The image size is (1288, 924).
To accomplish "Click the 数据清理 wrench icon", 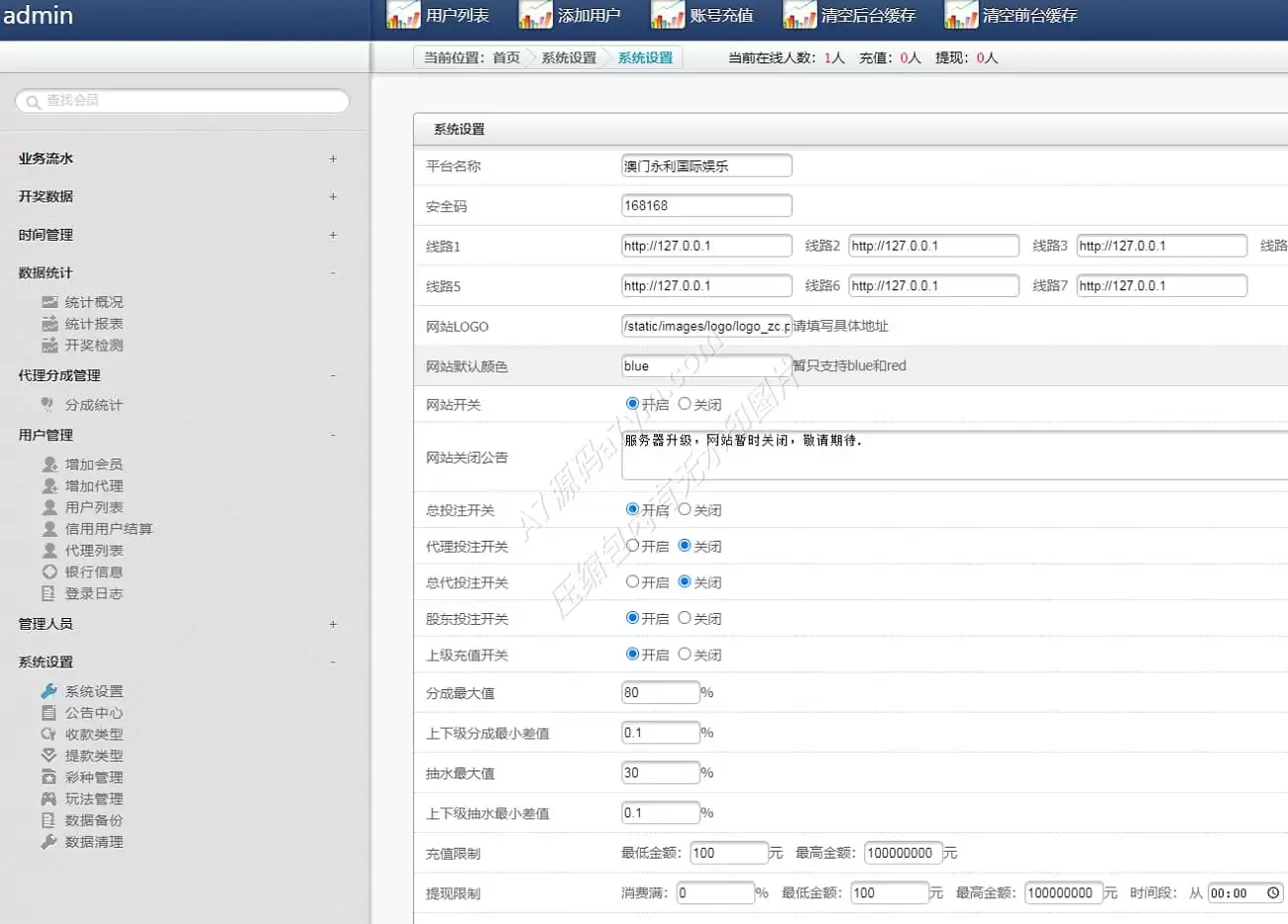I will click(49, 842).
